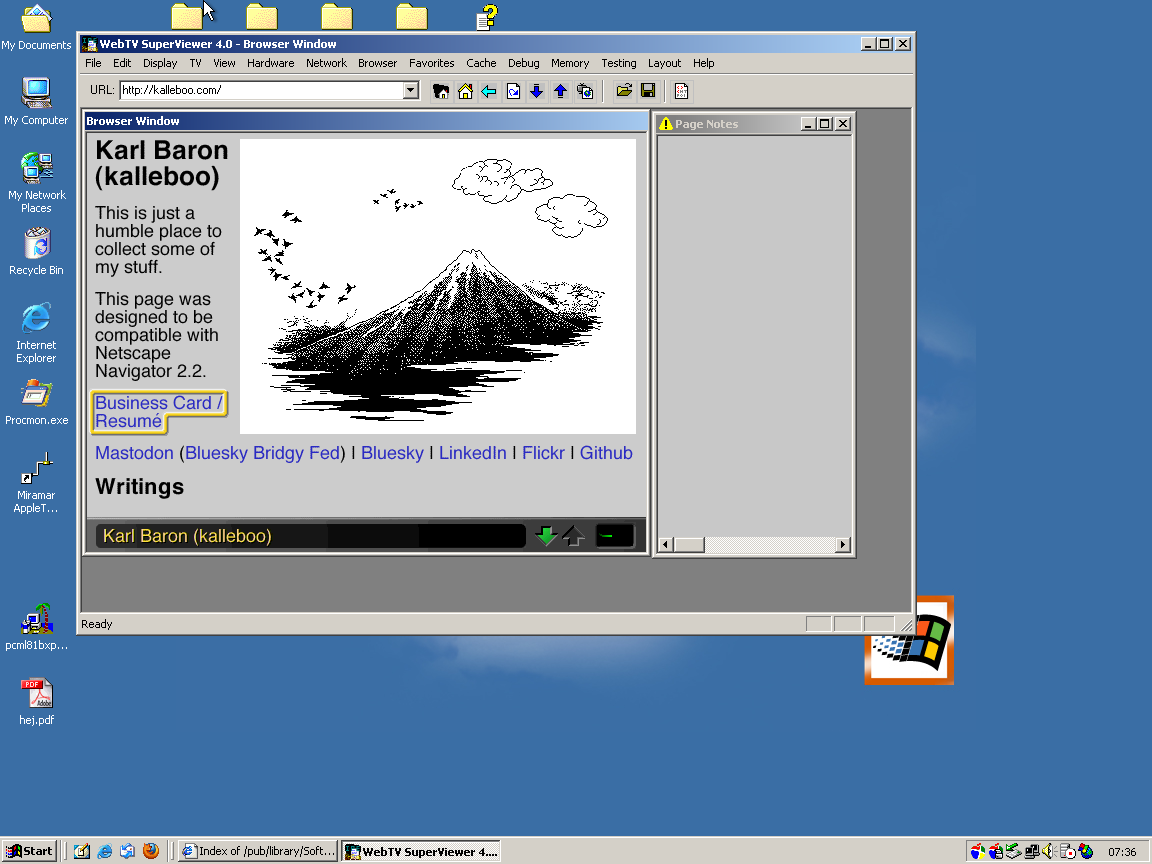1152x864 pixels.
Task: Click the cyan Back arrow icon
Action: pyautogui.click(x=489, y=91)
